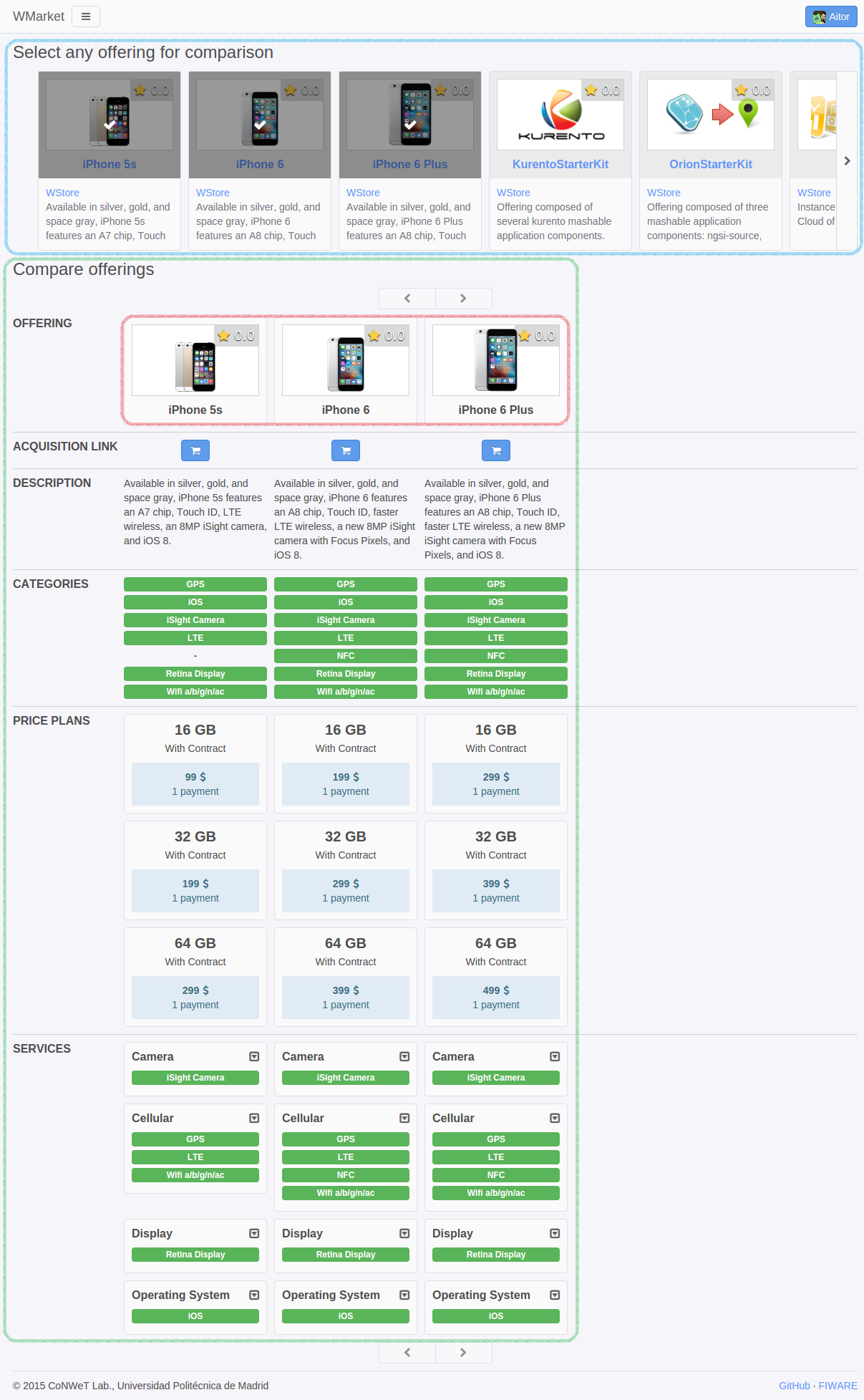Click the iPhone 5s image in the comparison table
Viewport: 864px width, 1400px height.
tap(195, 360)
